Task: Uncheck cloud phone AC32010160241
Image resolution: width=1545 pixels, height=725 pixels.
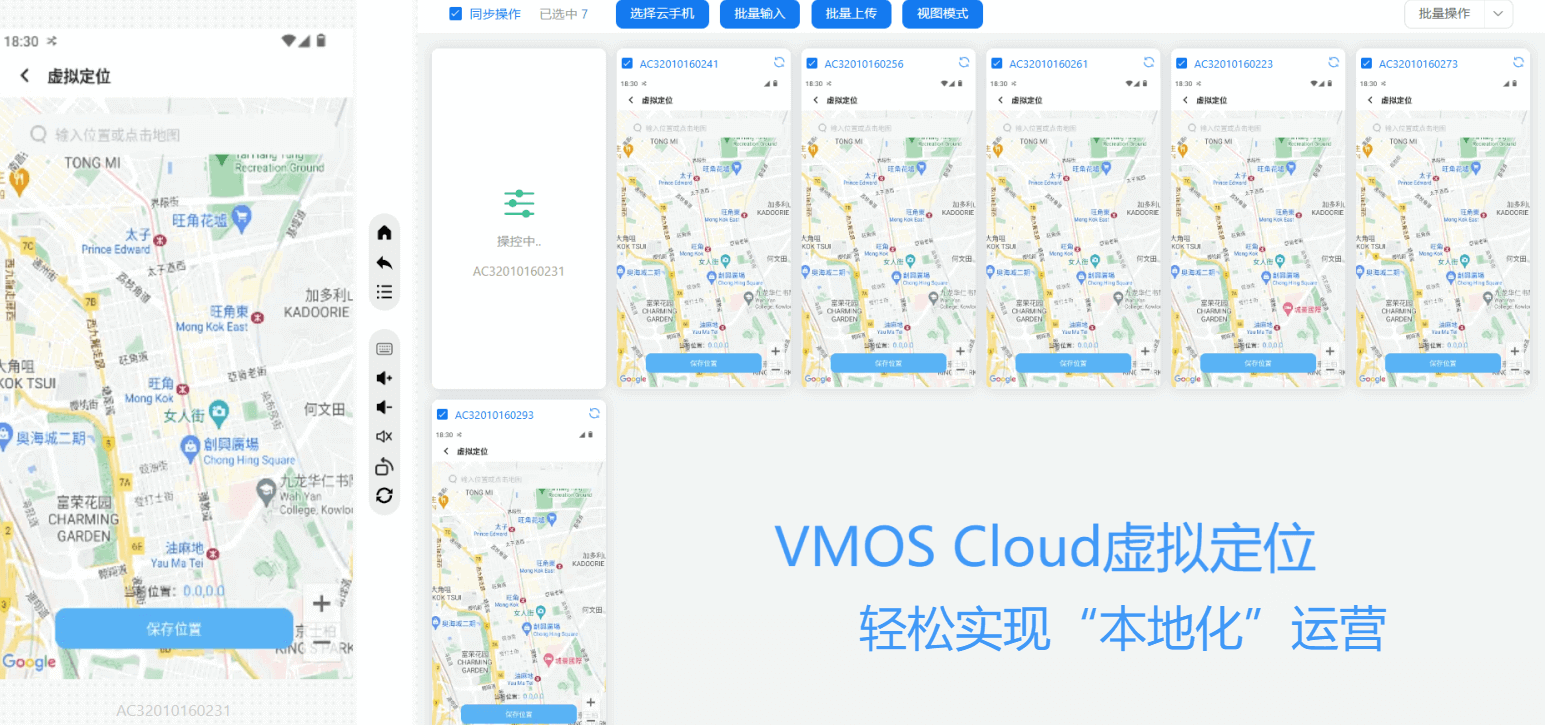Action: pos(626,63)
